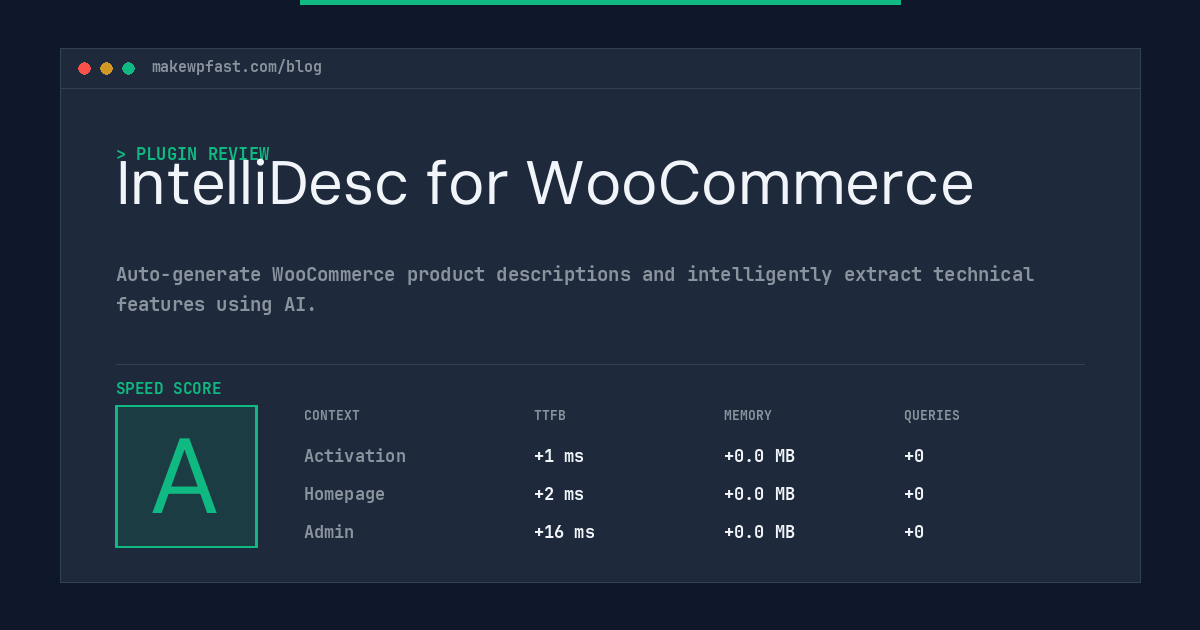Click the makewpfast.com/blog address text
Image resolution: width=1200 pixels, height=630 pixels.
tap(237, 67)
